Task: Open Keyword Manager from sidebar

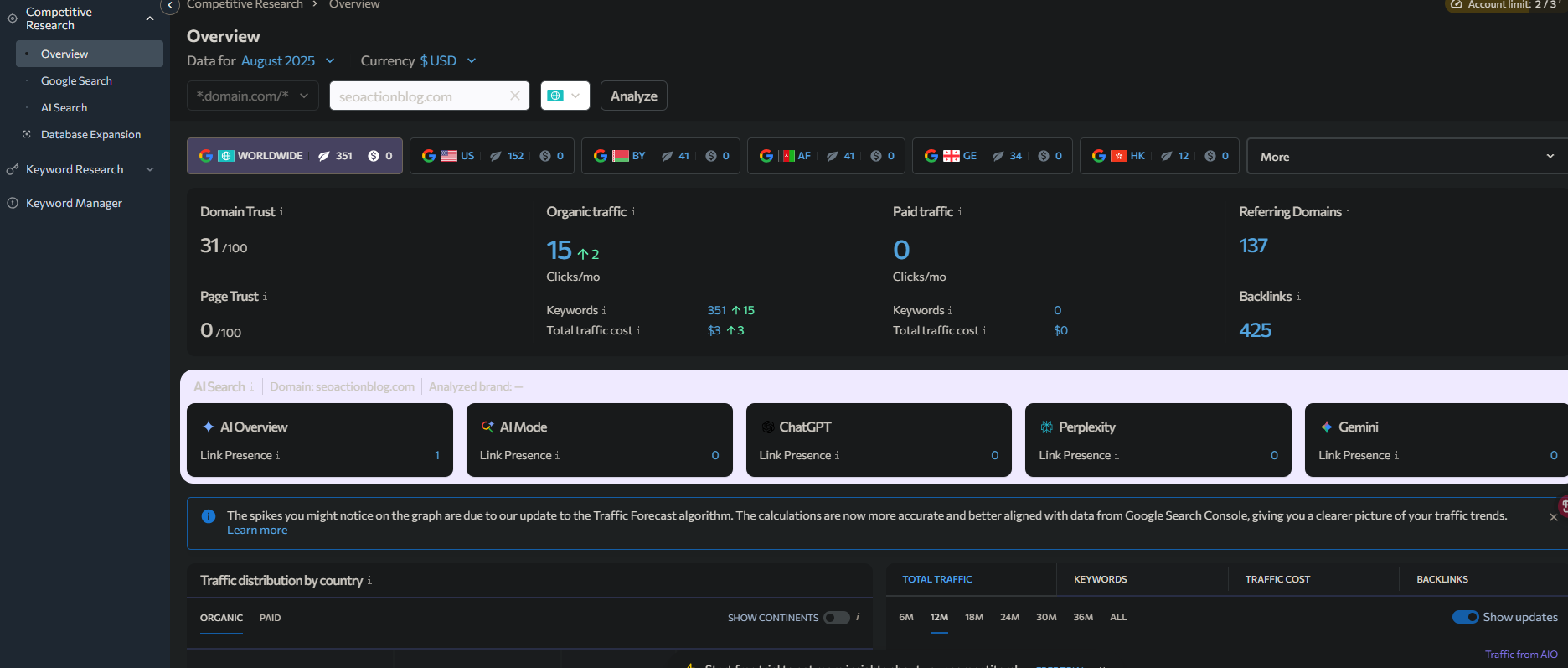Action: pos(74,203)
